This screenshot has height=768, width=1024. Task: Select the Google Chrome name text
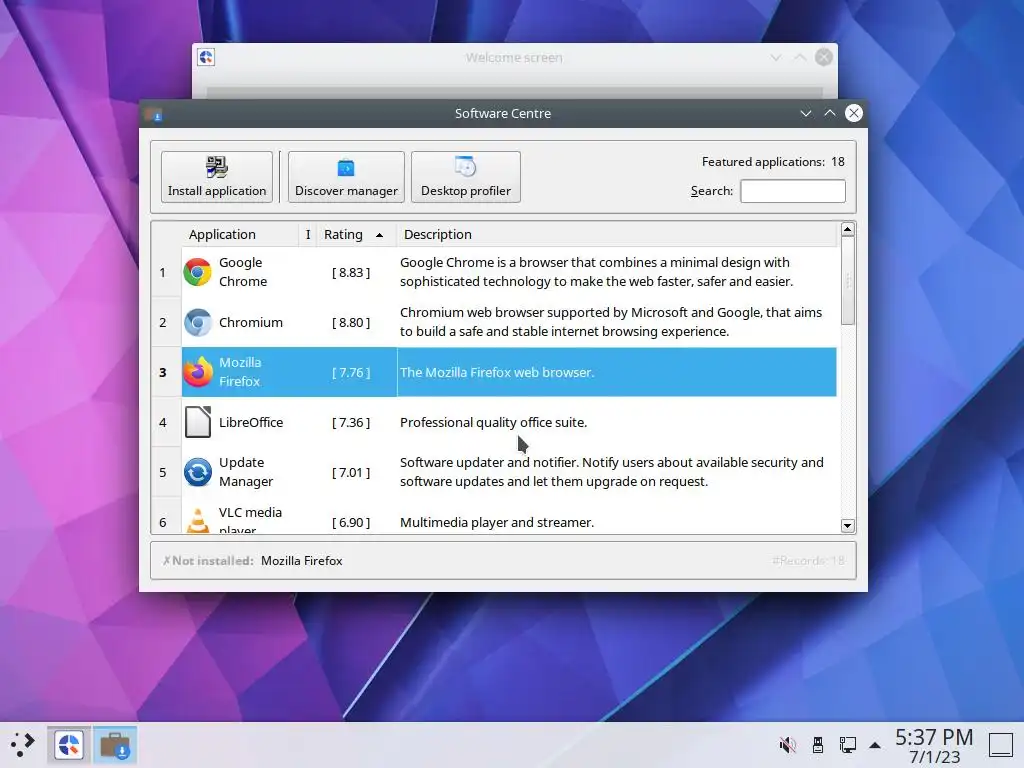point(243,272)
